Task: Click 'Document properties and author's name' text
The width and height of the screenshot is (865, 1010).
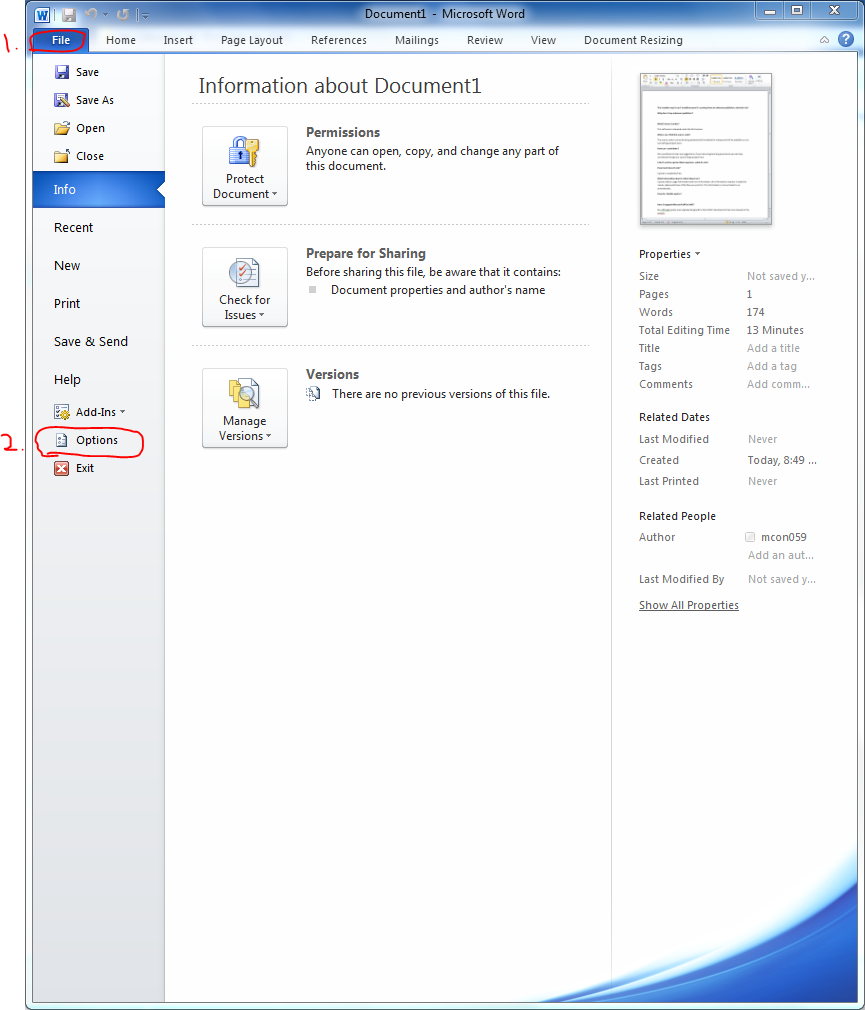Action: point(438,290)
